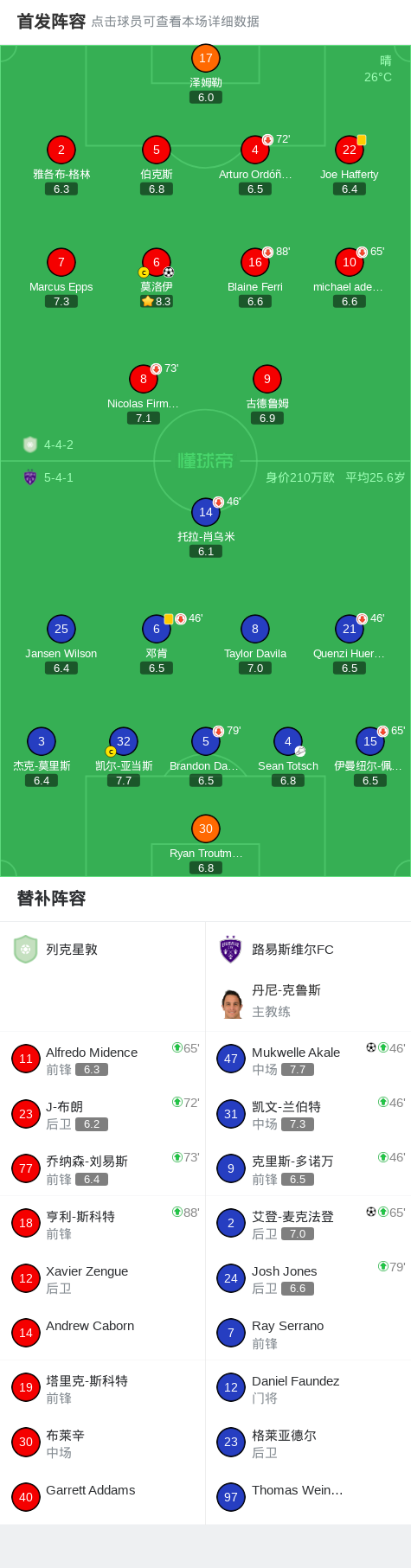Open substitute 97 Thomas Wein… entry
The image size is (411, 1568).
pyautogui.click(x=308, y=1497)
